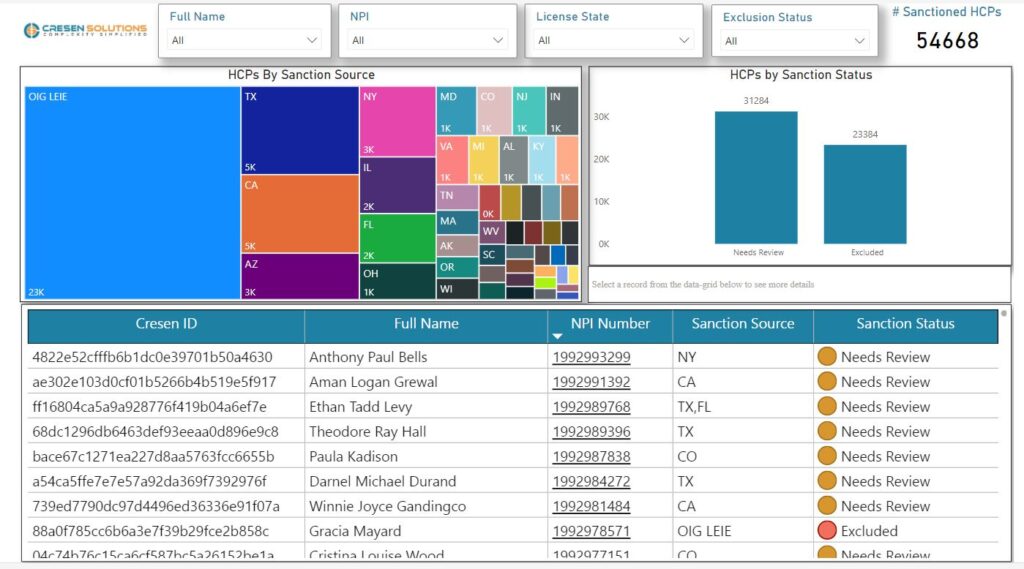Screen dimensions: 1024x569
Task: Click orange status icon for Winnie Joyce Gandingco
Action: click(827, 506)
